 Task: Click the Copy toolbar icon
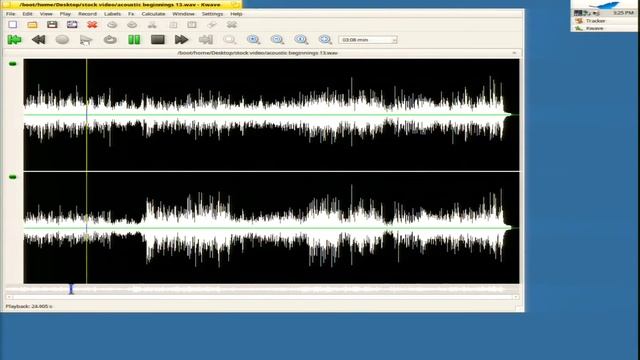tap(173, 24)
